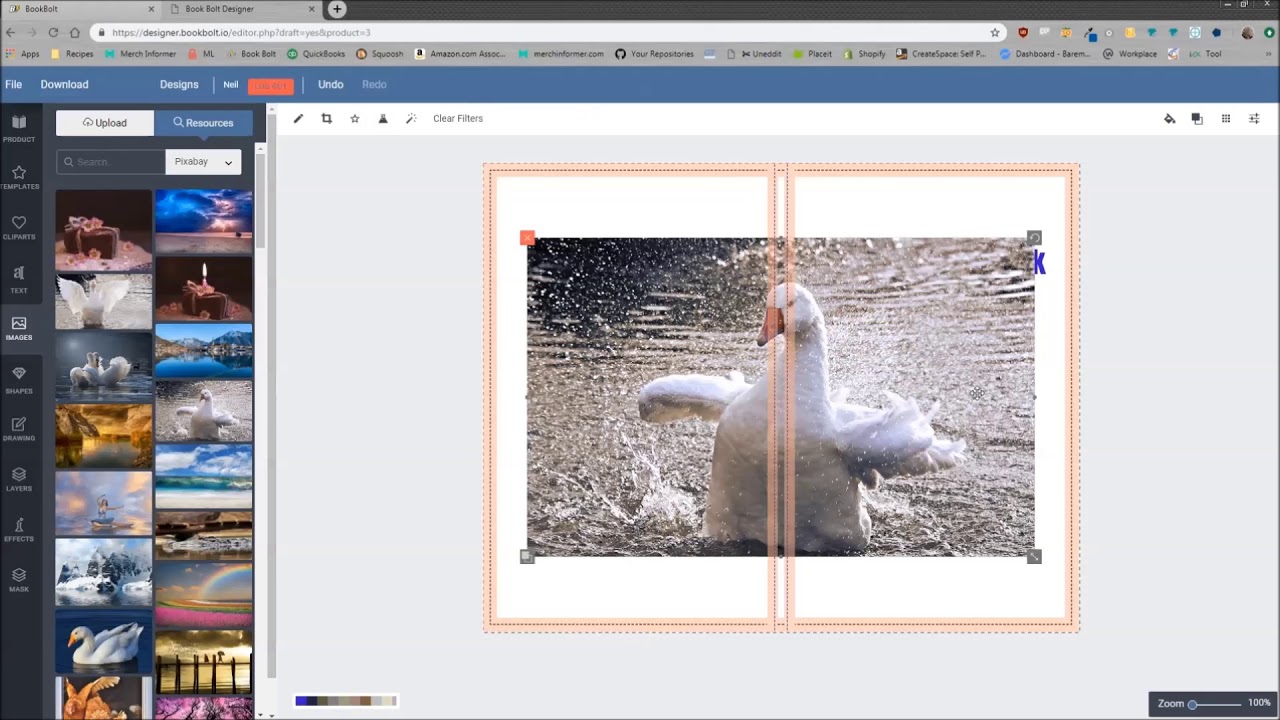The height and width of the screenshot is (720, 1280).
Task: Open the Merch Informer bookmark
Action: [140, 54]
